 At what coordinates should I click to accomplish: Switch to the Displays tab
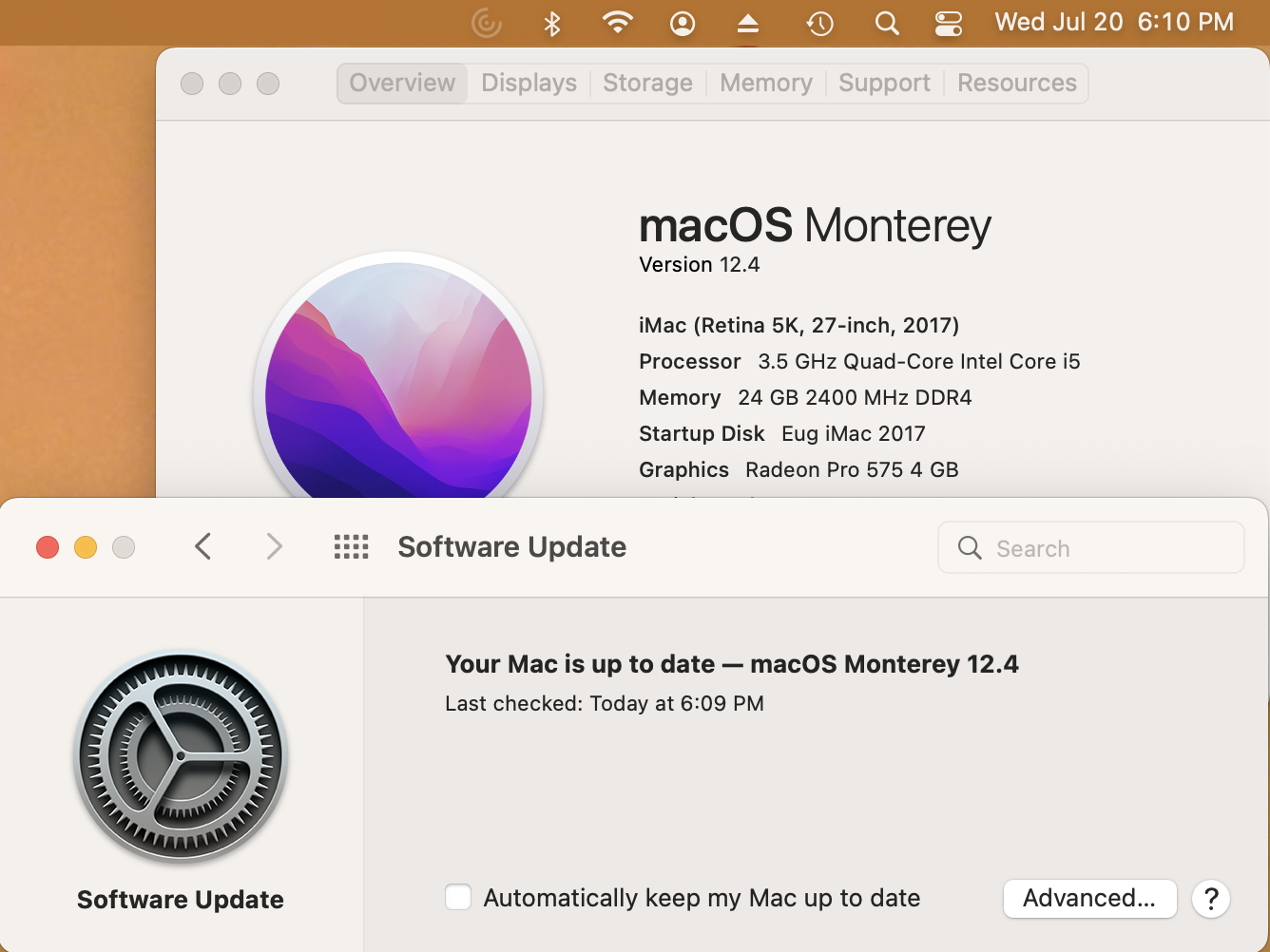[x=529, y=84]
